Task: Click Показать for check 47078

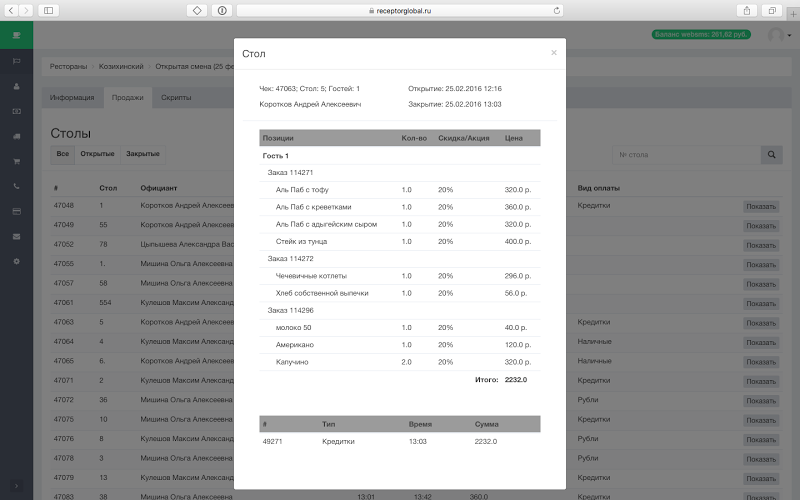Action: [761, 459]
